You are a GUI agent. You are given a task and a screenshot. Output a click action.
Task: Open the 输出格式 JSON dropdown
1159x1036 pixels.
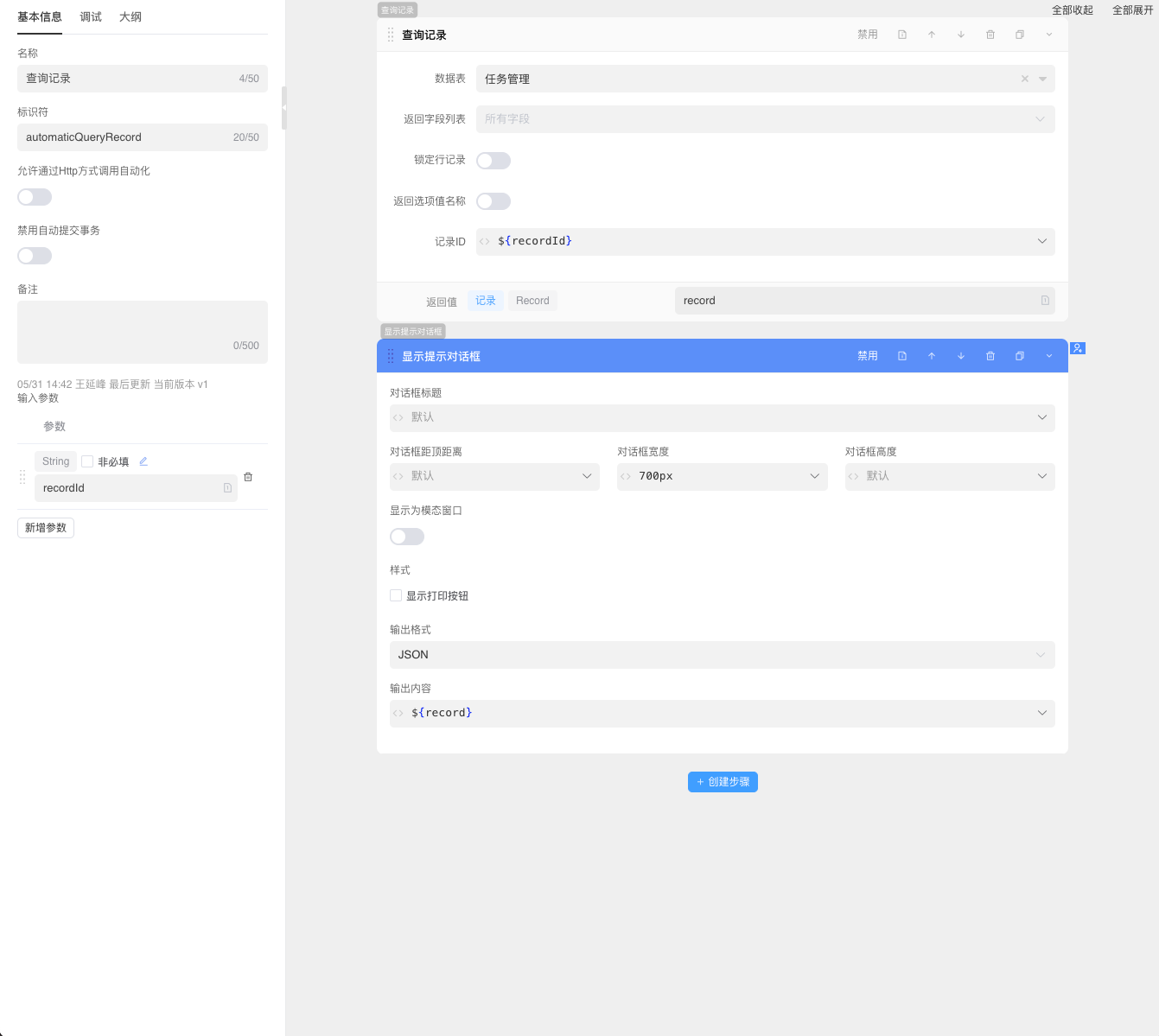(x=722, y=655)
